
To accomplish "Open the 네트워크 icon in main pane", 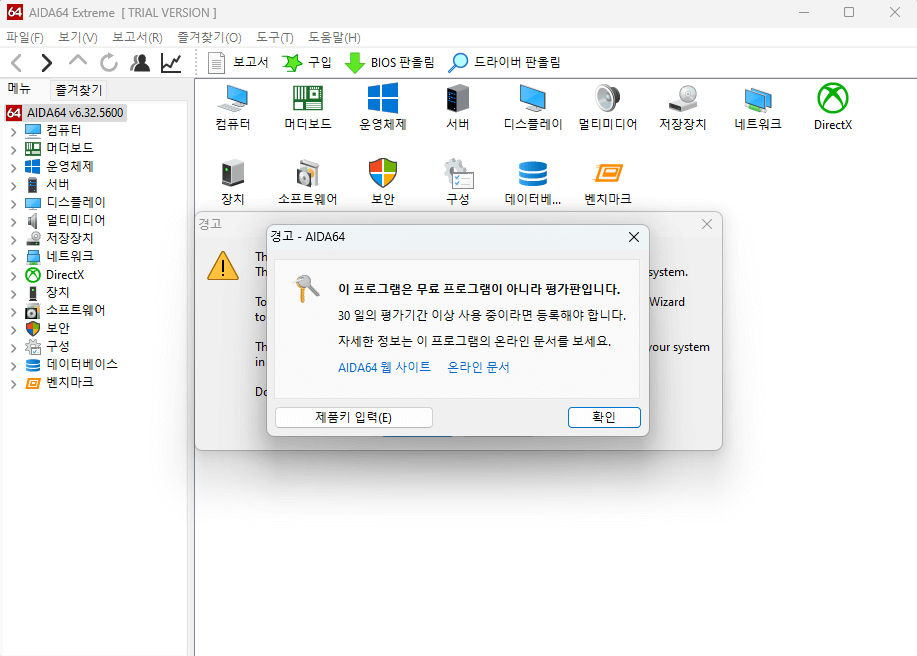I will pos(757,106).
